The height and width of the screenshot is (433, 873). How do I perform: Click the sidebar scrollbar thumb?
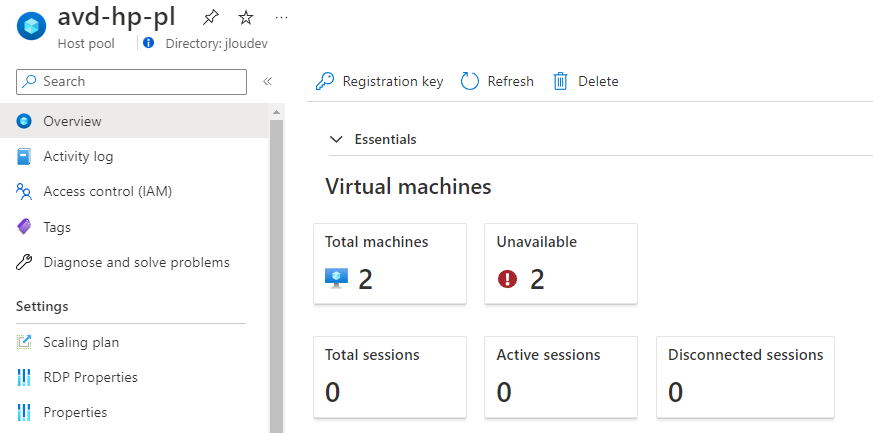277,275
